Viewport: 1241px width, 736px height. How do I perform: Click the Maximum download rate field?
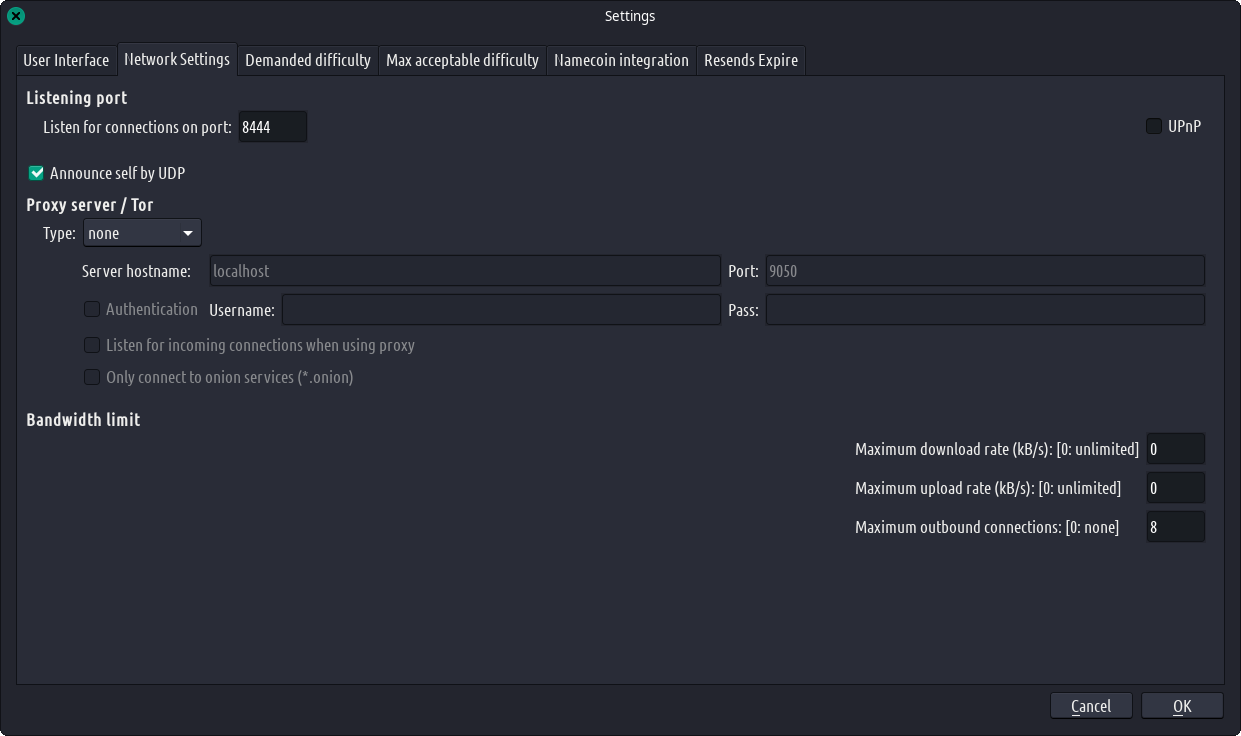(1174, 449)
